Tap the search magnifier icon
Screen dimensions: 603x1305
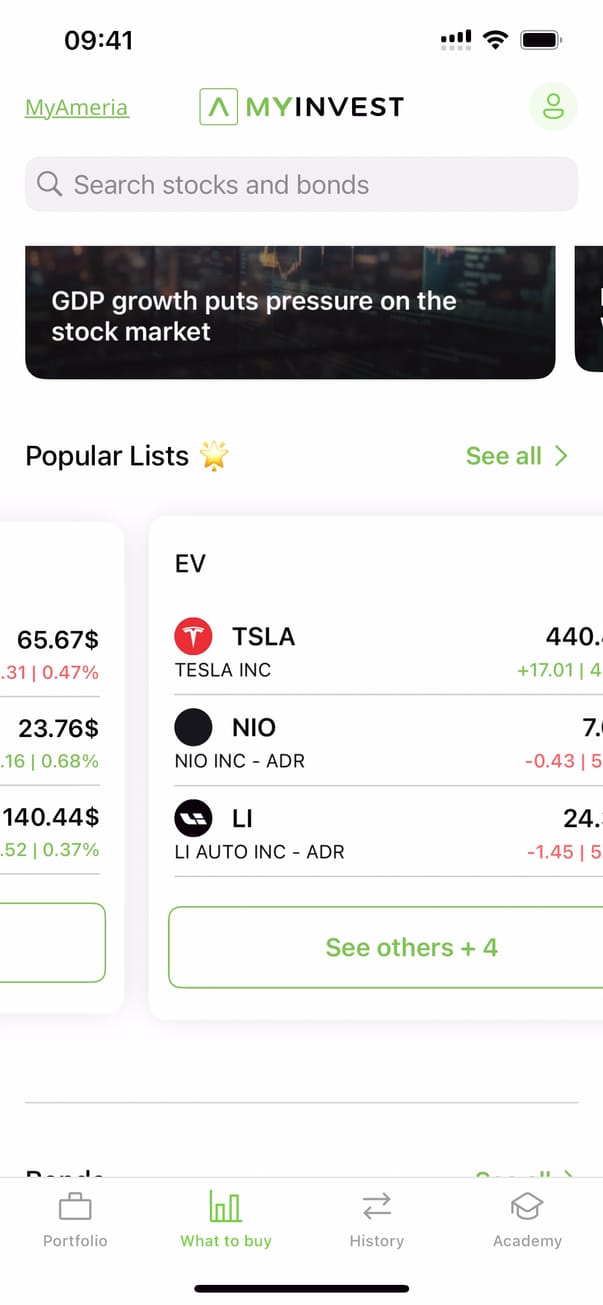pos(49,184)
